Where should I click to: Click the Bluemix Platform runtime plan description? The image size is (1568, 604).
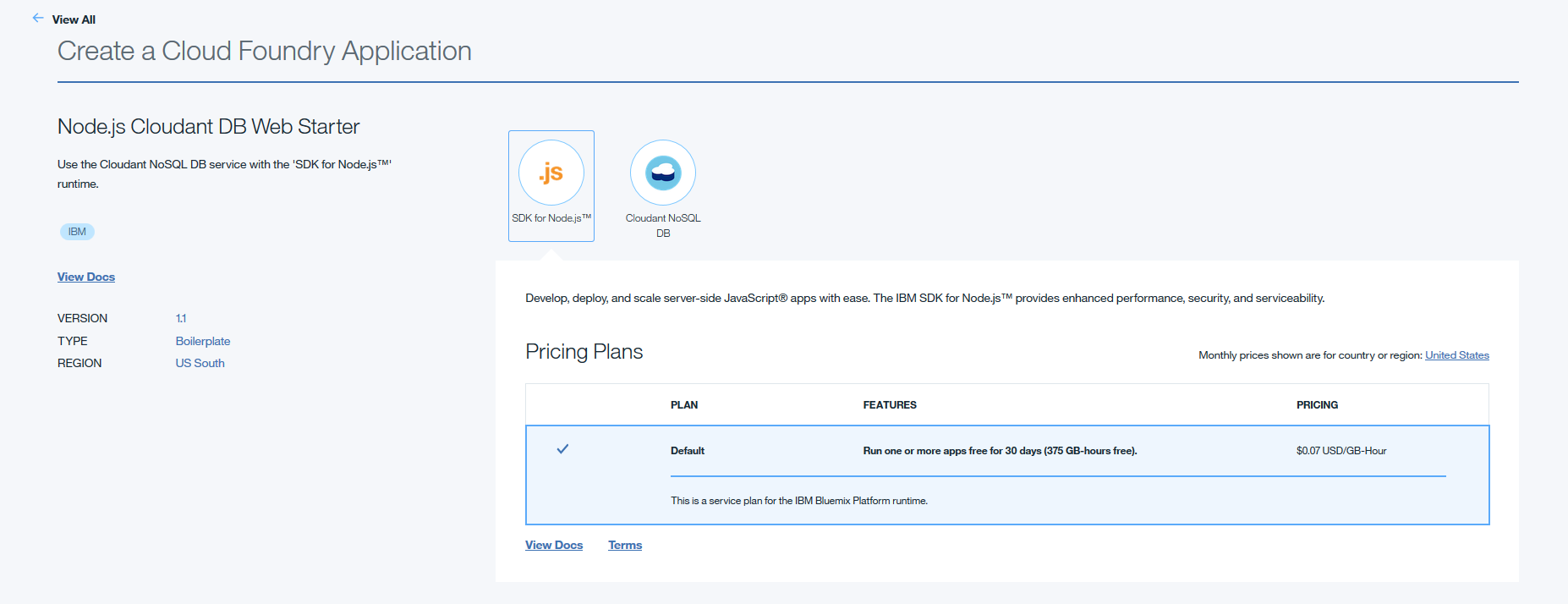pos(799,501)
